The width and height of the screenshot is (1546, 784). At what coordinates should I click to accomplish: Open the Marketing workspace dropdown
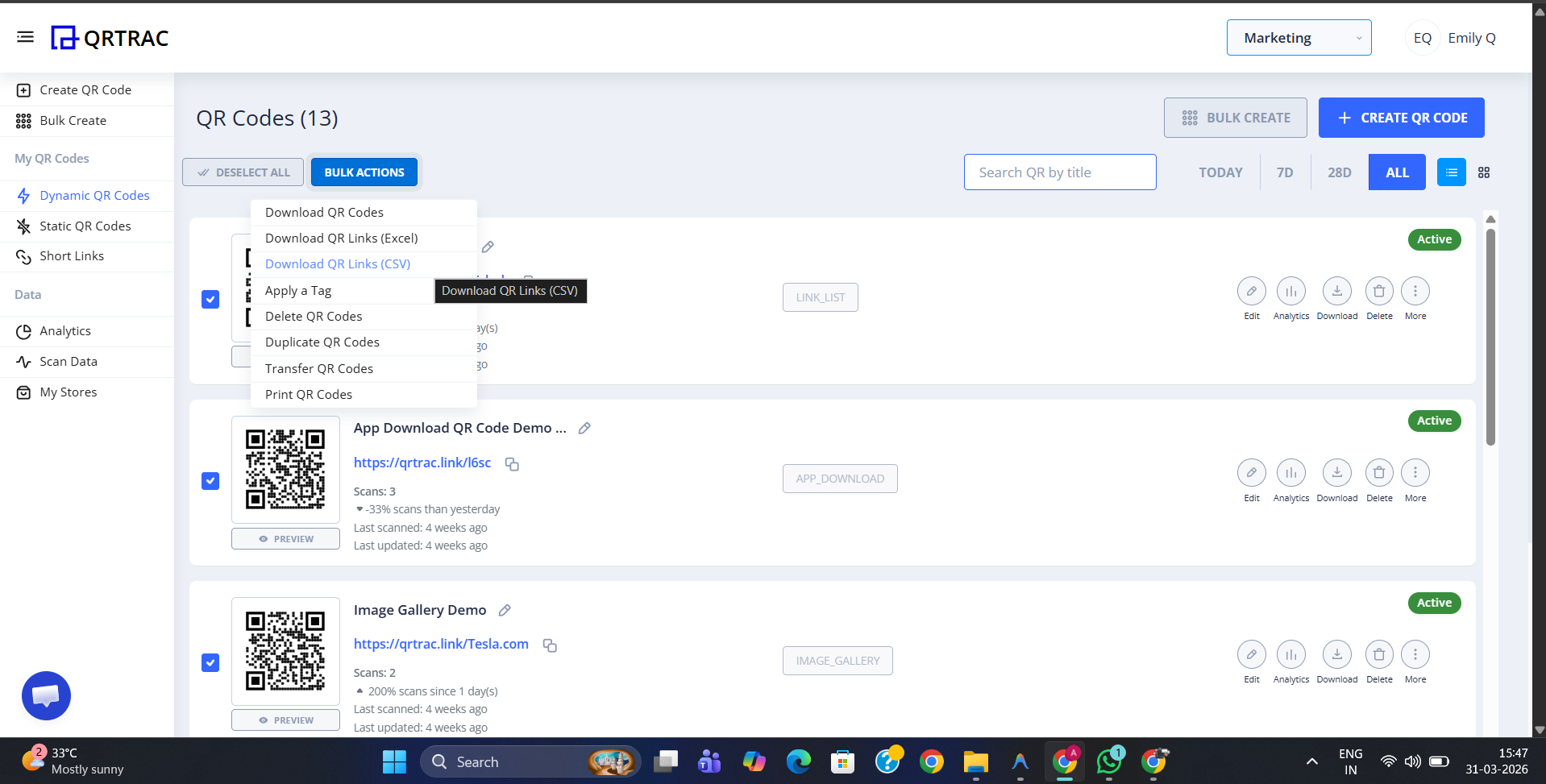coord(1299,37)
